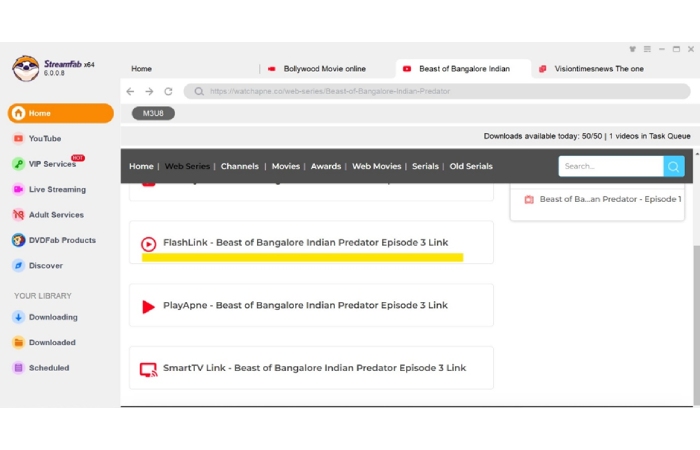Open Serials nav link

point(425,167)
